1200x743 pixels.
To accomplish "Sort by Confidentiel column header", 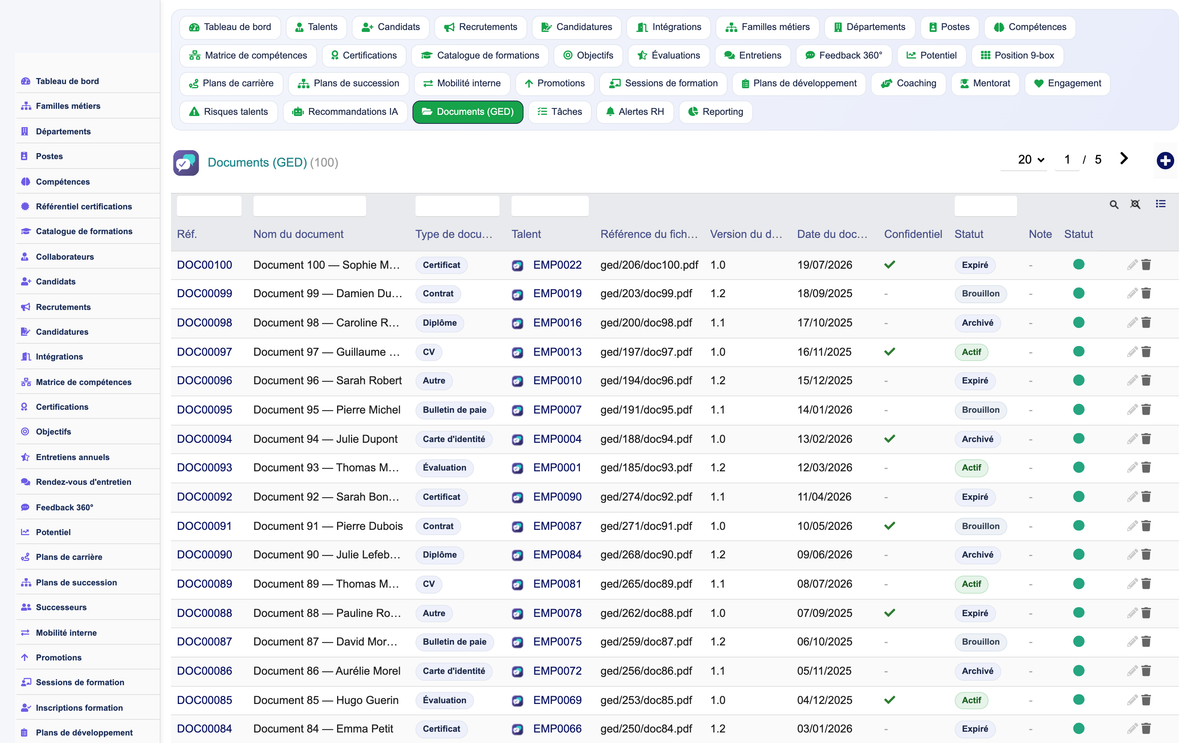I will pos(913,234).
